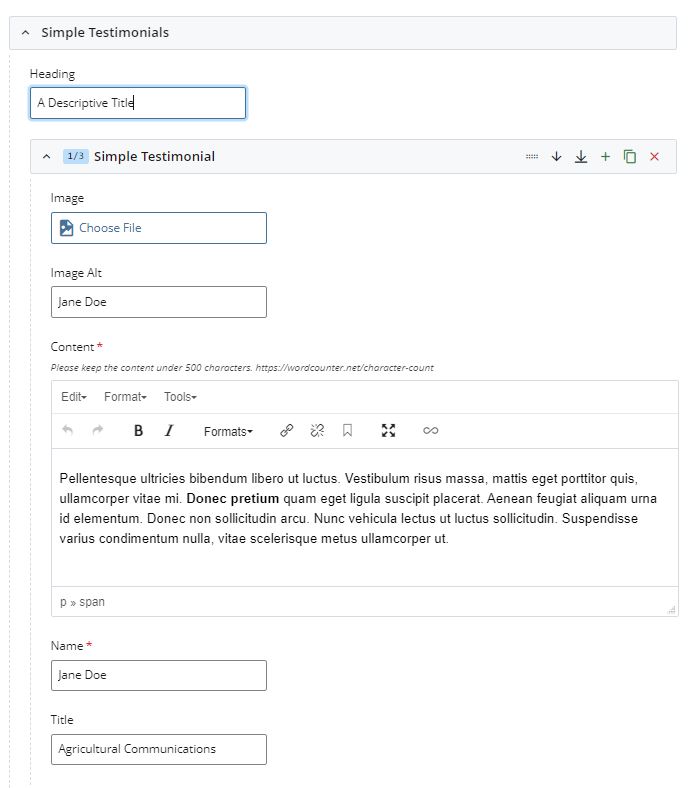Move the testimonial to the bottom
This screenshot has width=697, height=788.
click(x=581, y=157)
